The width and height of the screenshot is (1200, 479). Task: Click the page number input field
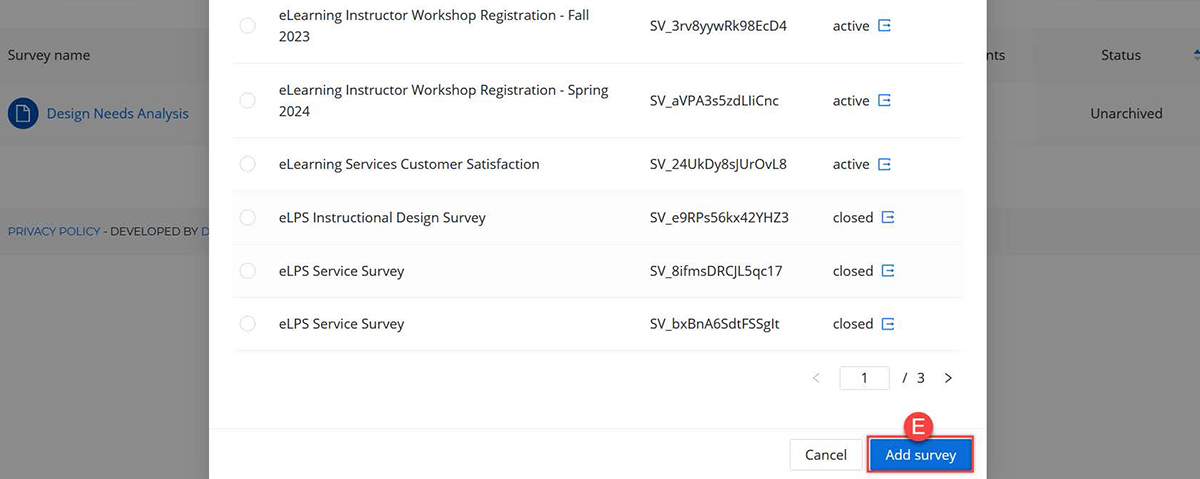(x=864, y=378)
